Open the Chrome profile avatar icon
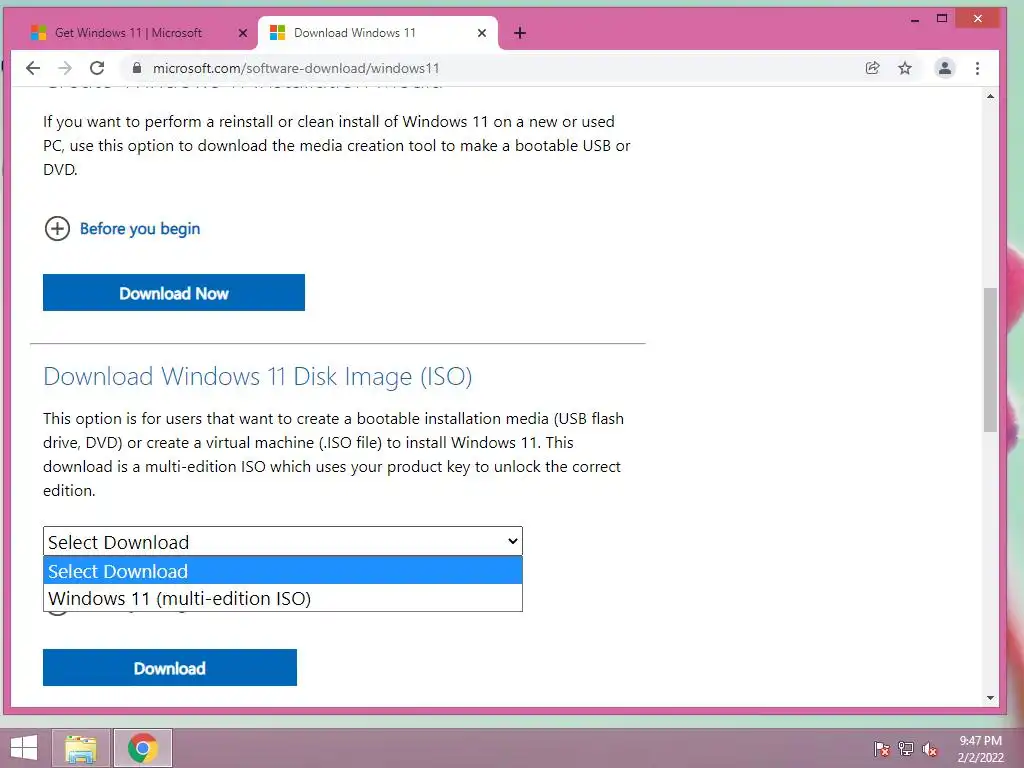The height and width of the screenshot is (768, 1024). tap(944, 68)
